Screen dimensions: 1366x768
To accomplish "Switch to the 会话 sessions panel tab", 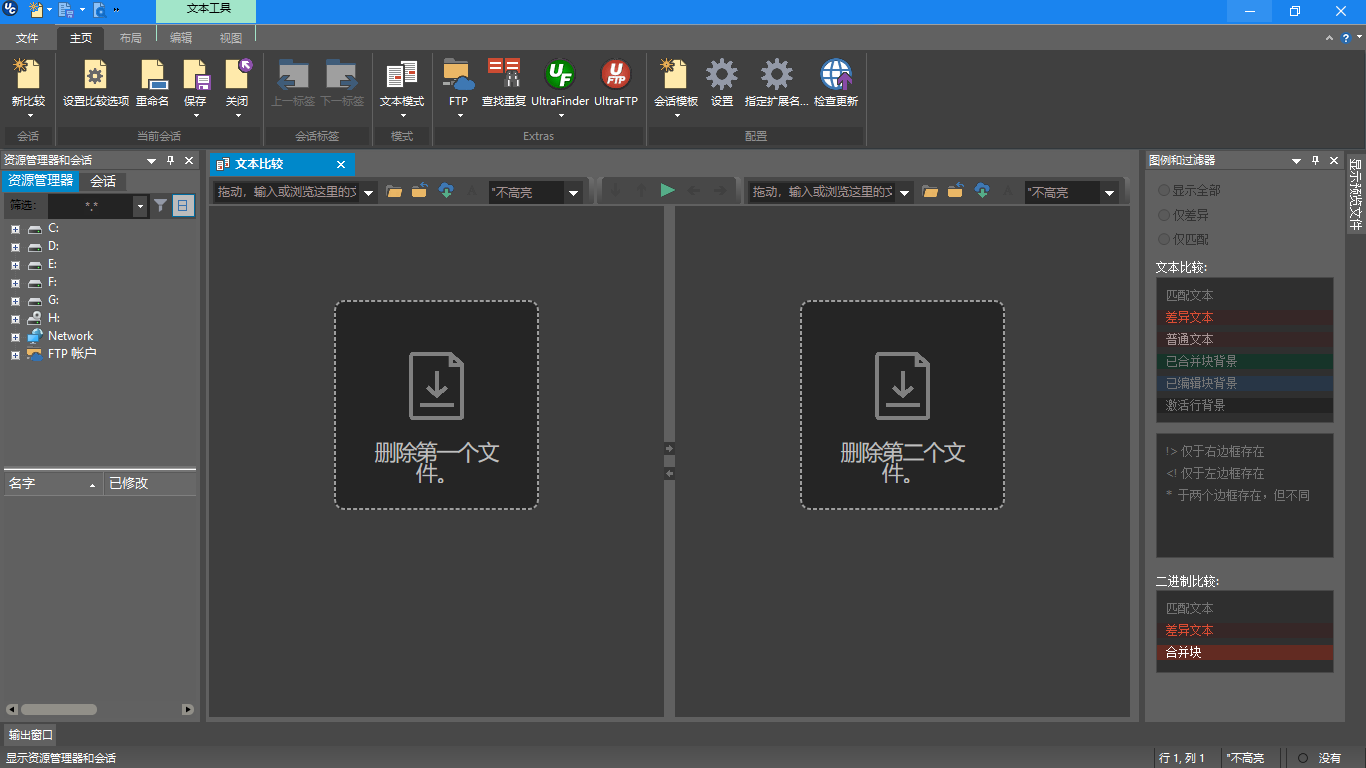I will pyautogui.click(x=103, y=181).
